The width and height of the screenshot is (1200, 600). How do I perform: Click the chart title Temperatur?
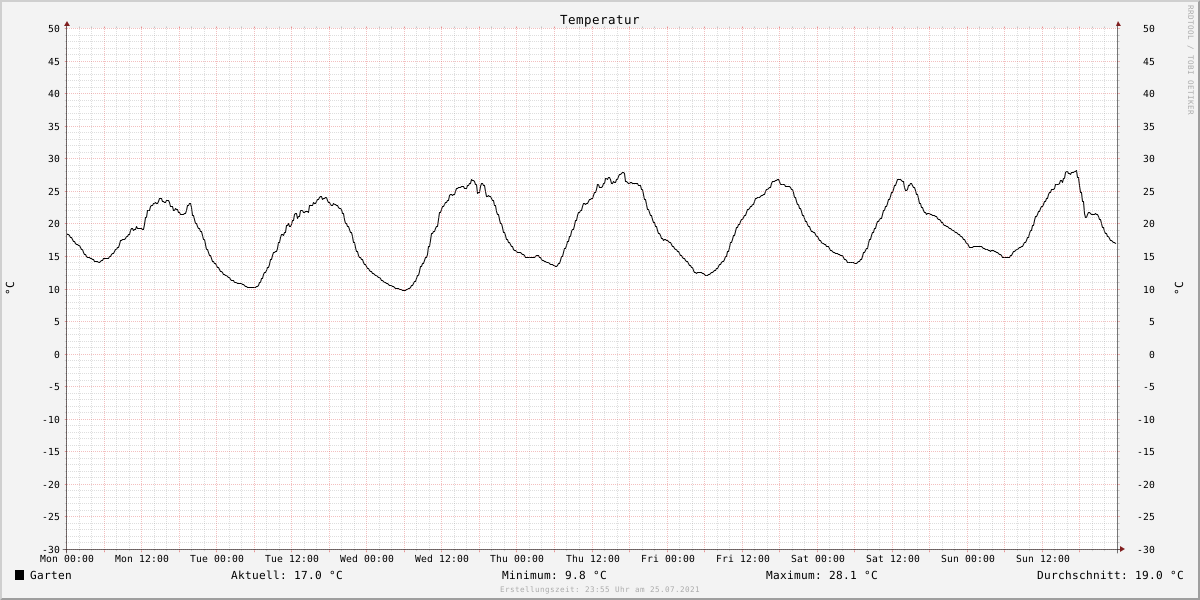[x=599, y=19]
